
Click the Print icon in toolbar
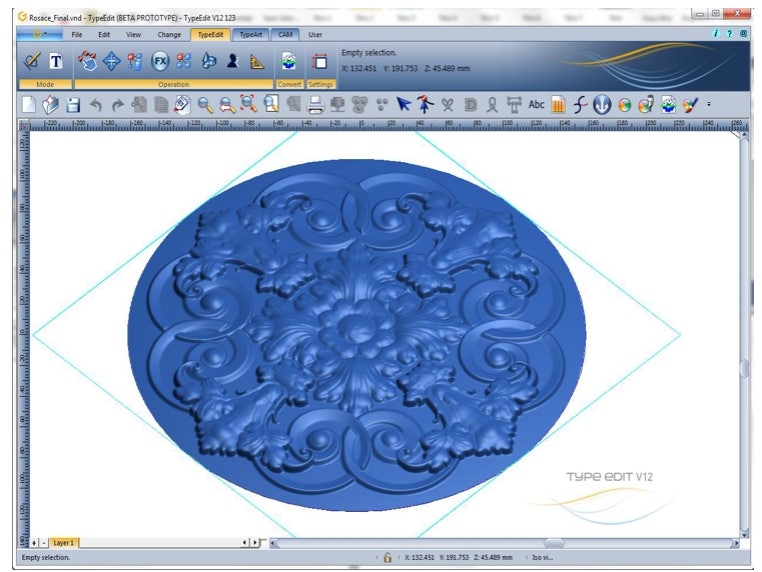(315, 105)
